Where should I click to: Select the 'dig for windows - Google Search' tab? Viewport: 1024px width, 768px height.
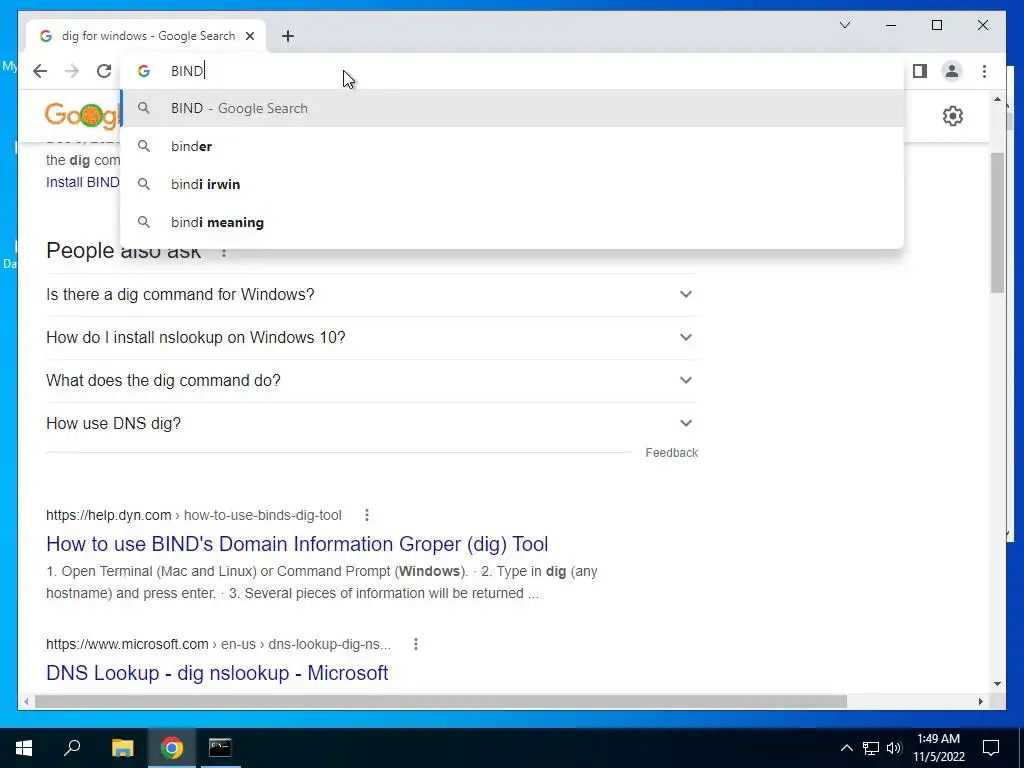click(x=146, y=36)
